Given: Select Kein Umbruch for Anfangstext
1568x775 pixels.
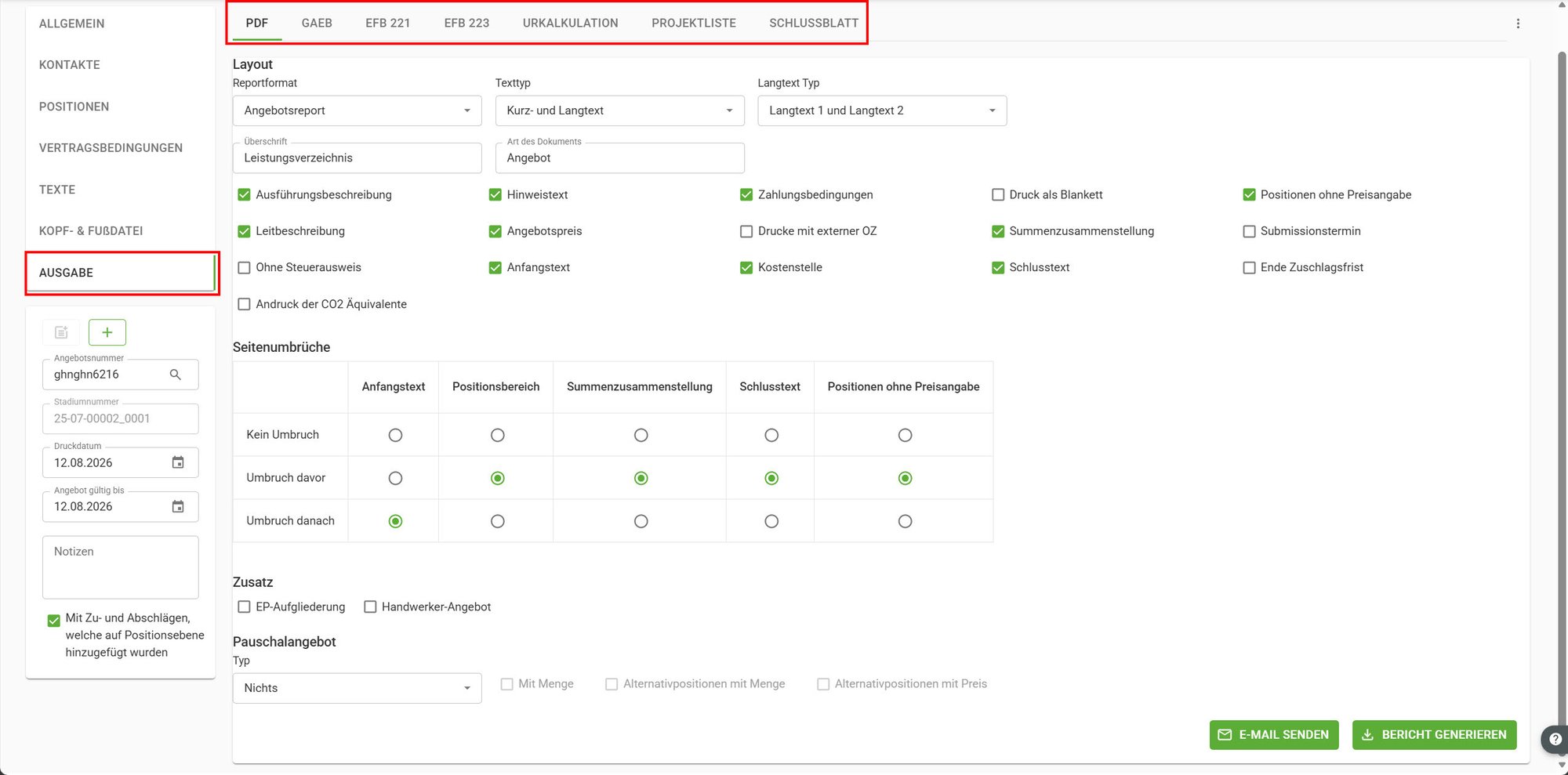Looking at the screenshot, I should tap(395, 435).
